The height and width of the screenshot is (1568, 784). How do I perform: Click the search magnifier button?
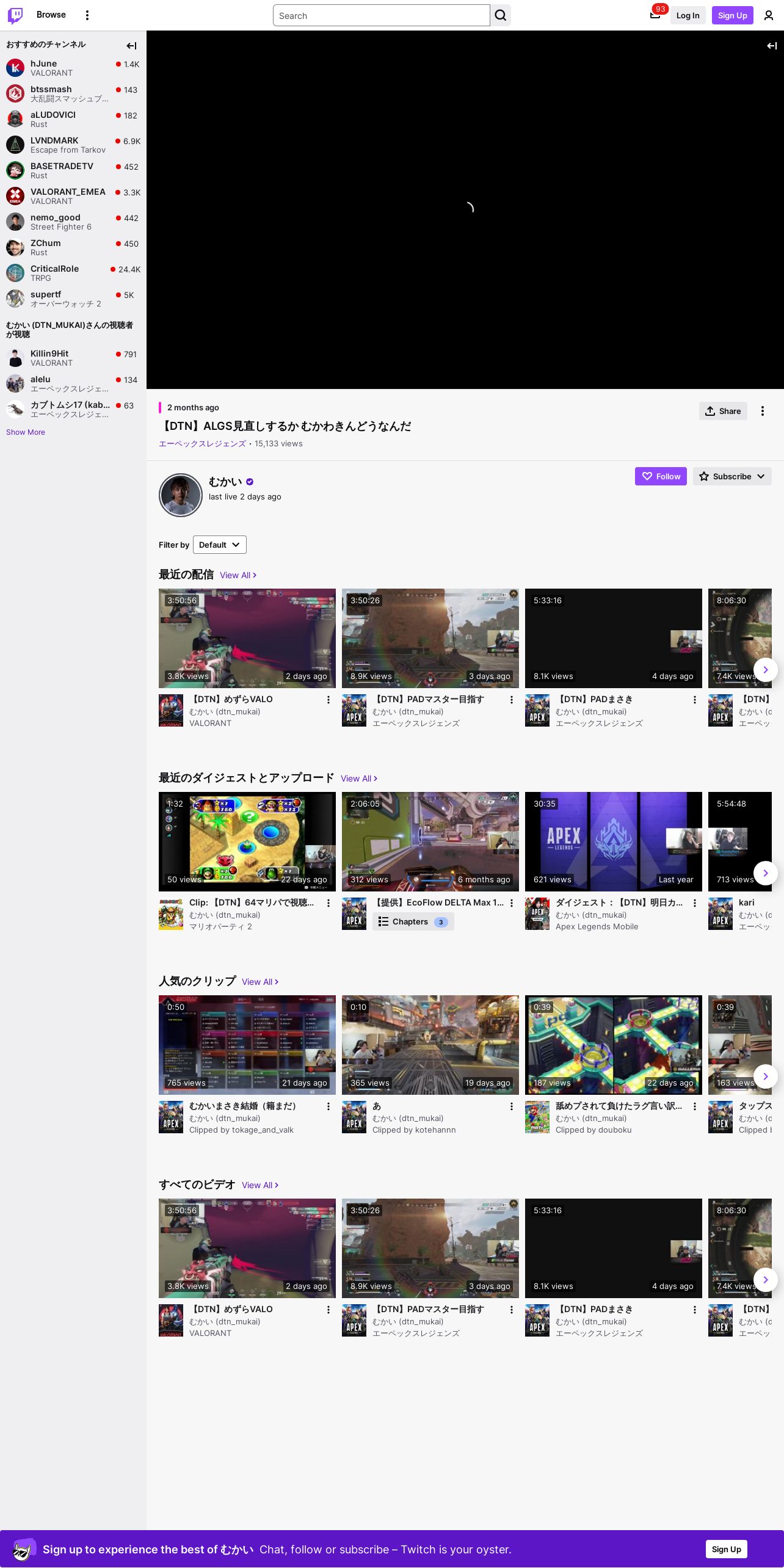point(501,15)
